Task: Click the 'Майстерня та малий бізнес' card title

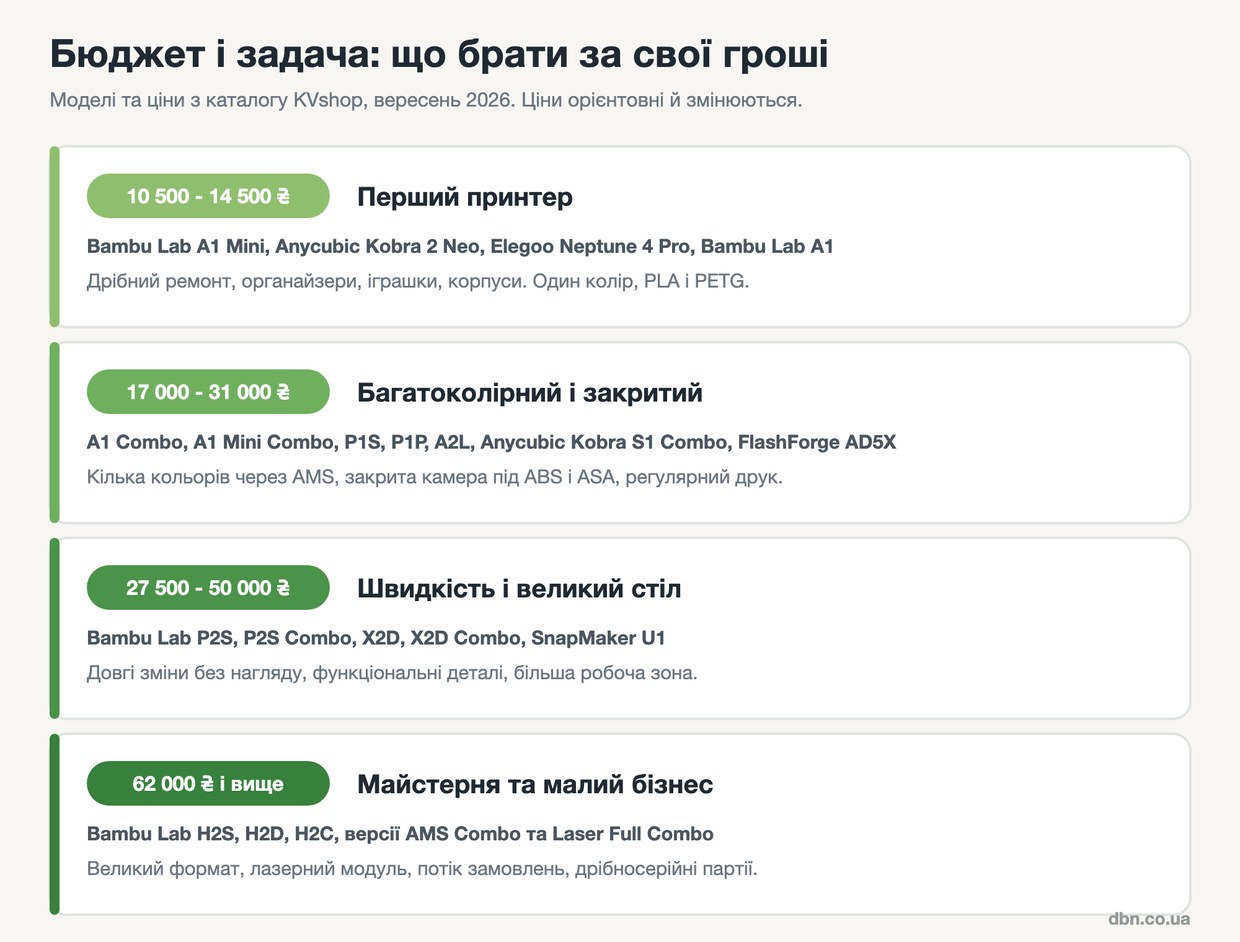Action: pos(535,785)
